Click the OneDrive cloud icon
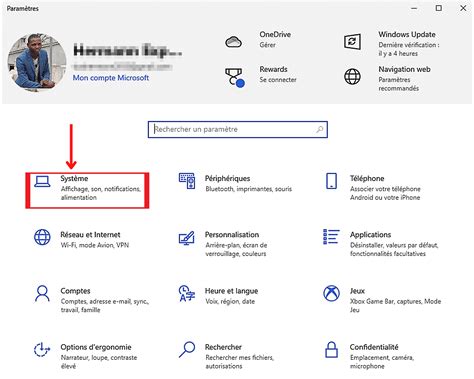This screenshot has height=379, width=474. [234, 42]
